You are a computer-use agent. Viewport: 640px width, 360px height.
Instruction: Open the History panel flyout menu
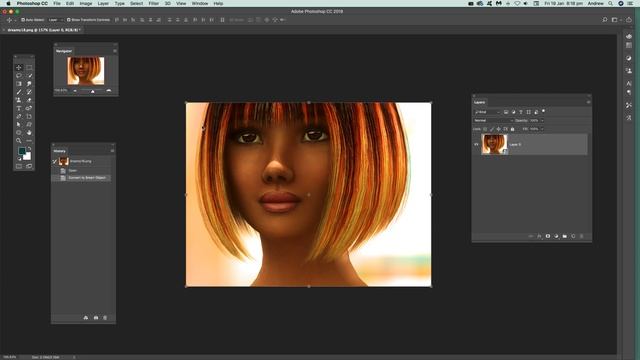(112, 151)
